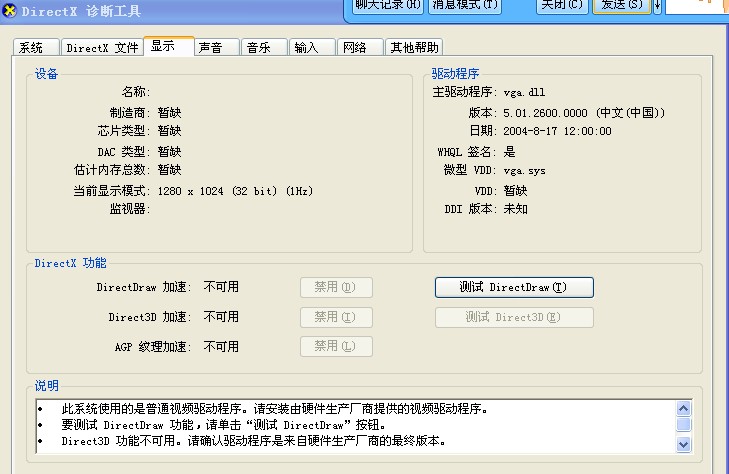Screen dimensions: 729x474
Task: Click 禁用 (D) next to DirectDraw 加速
Action: (336, 287)
